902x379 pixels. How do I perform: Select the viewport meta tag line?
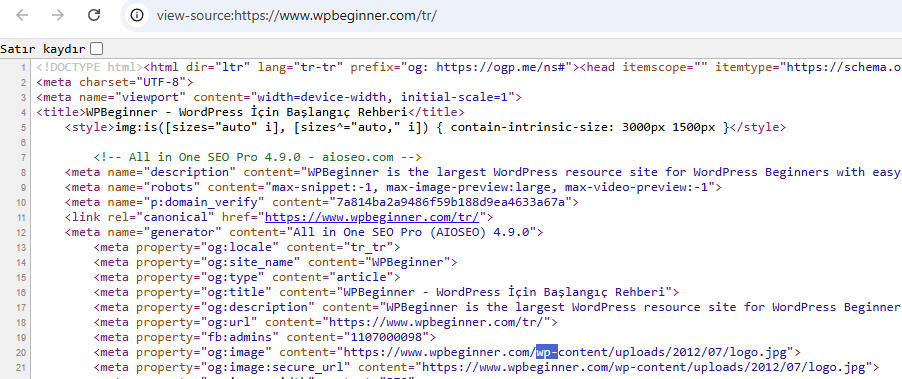pos(278,97)
